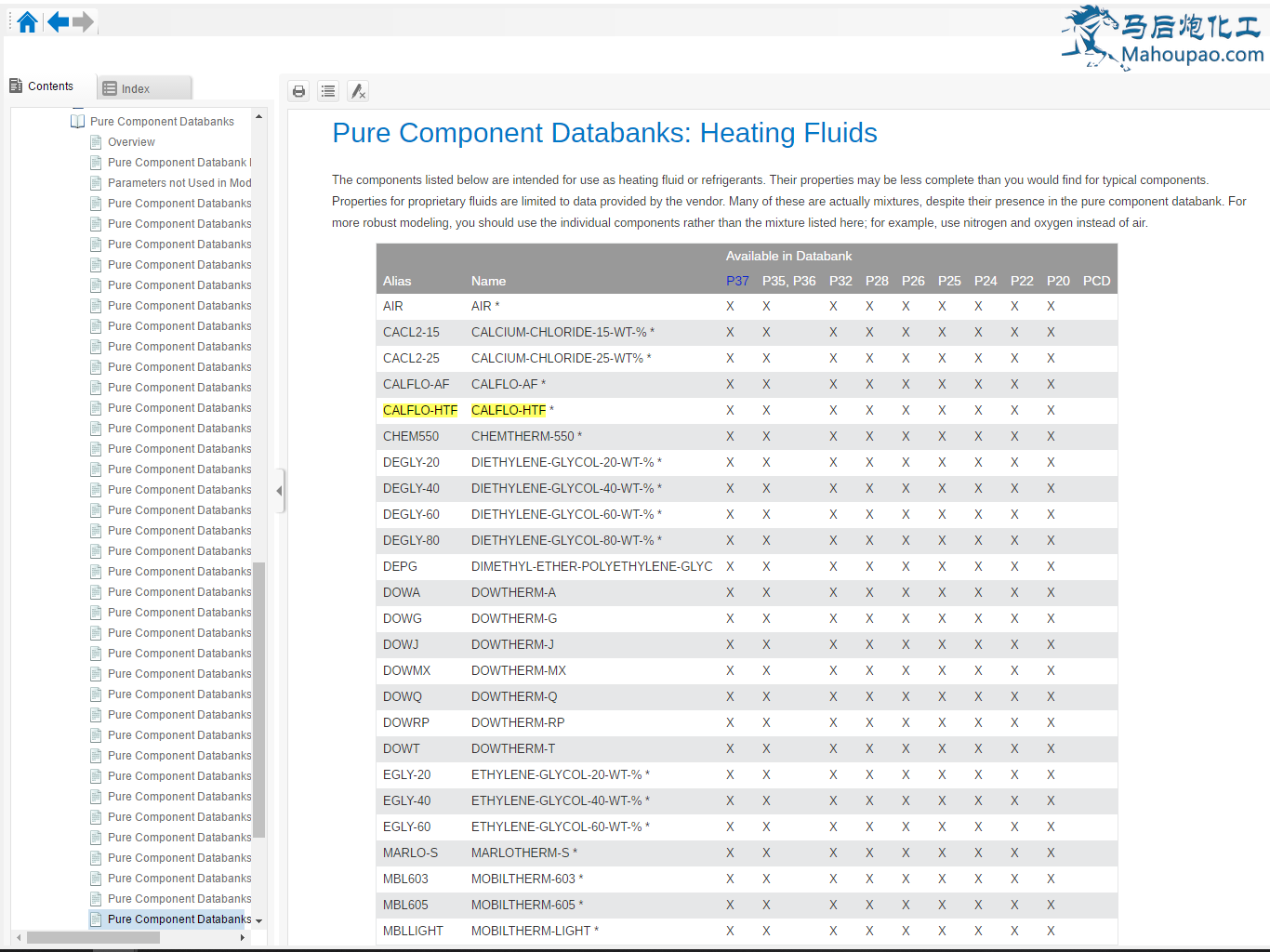Select CALCIUM-CHLORIDE-25-WT% name cell

pyautogui.click(x=561, y=358)
